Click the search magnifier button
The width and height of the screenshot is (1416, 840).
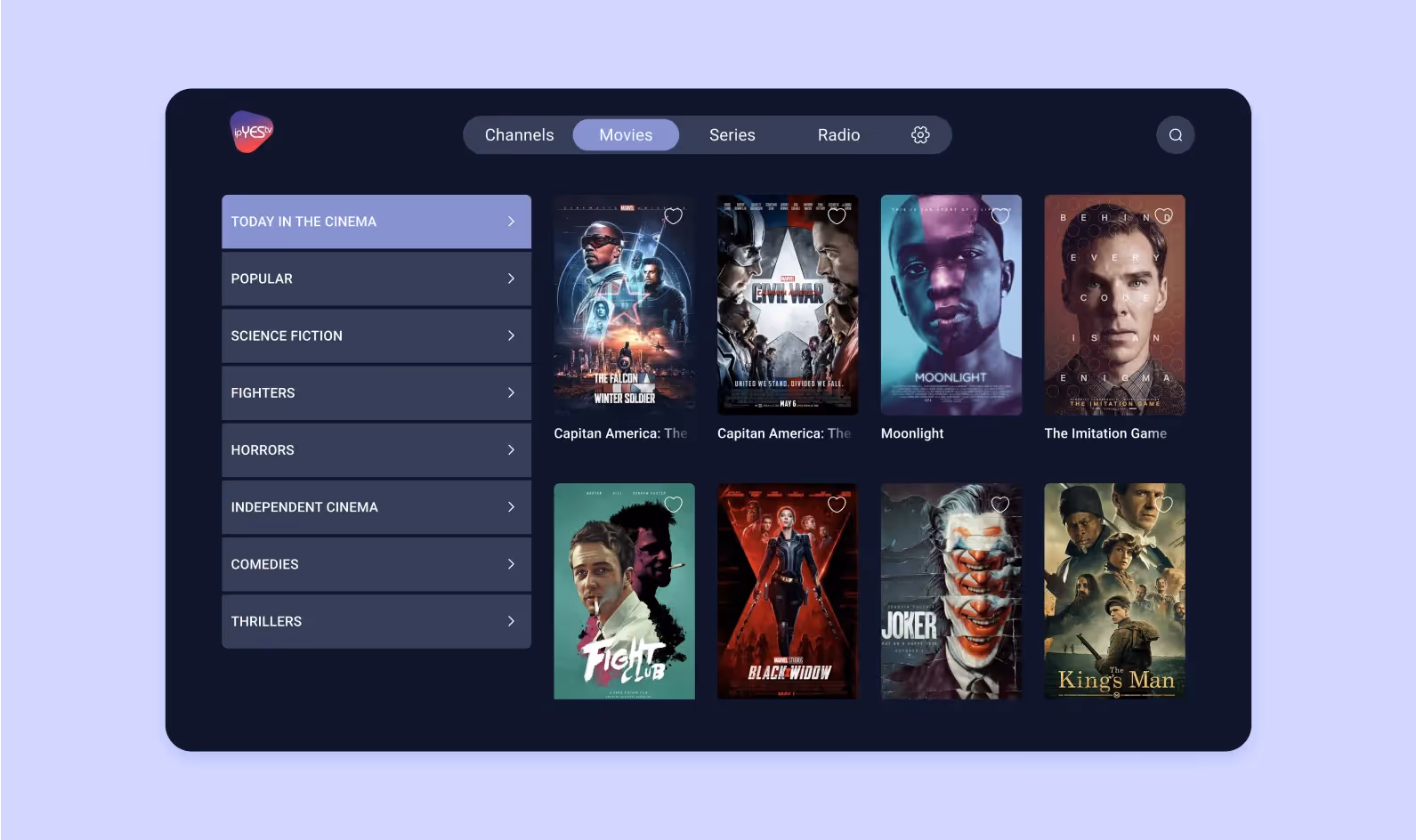click(1175, 135)
